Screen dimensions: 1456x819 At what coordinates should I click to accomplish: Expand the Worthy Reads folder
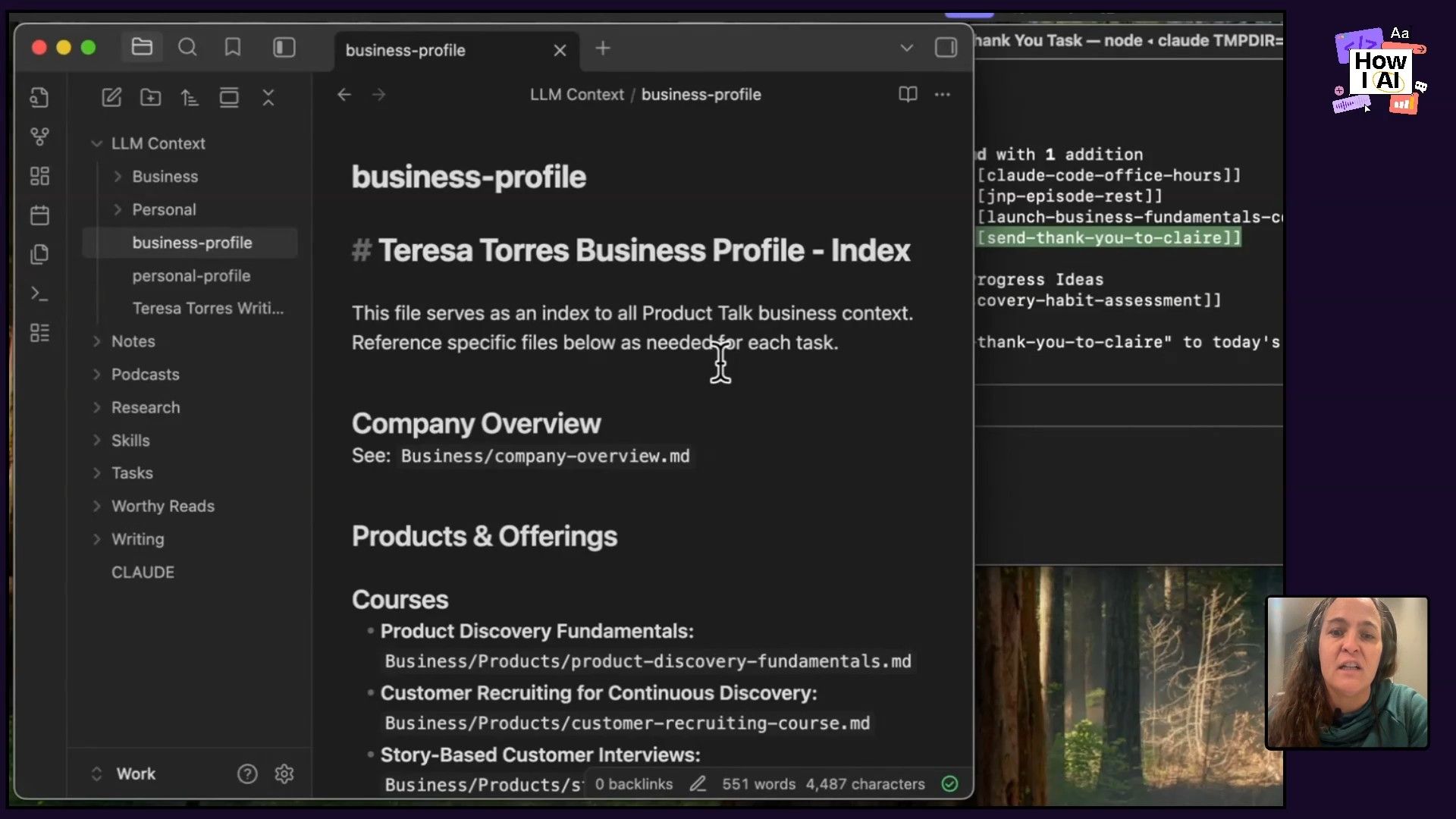click(96, 506)
